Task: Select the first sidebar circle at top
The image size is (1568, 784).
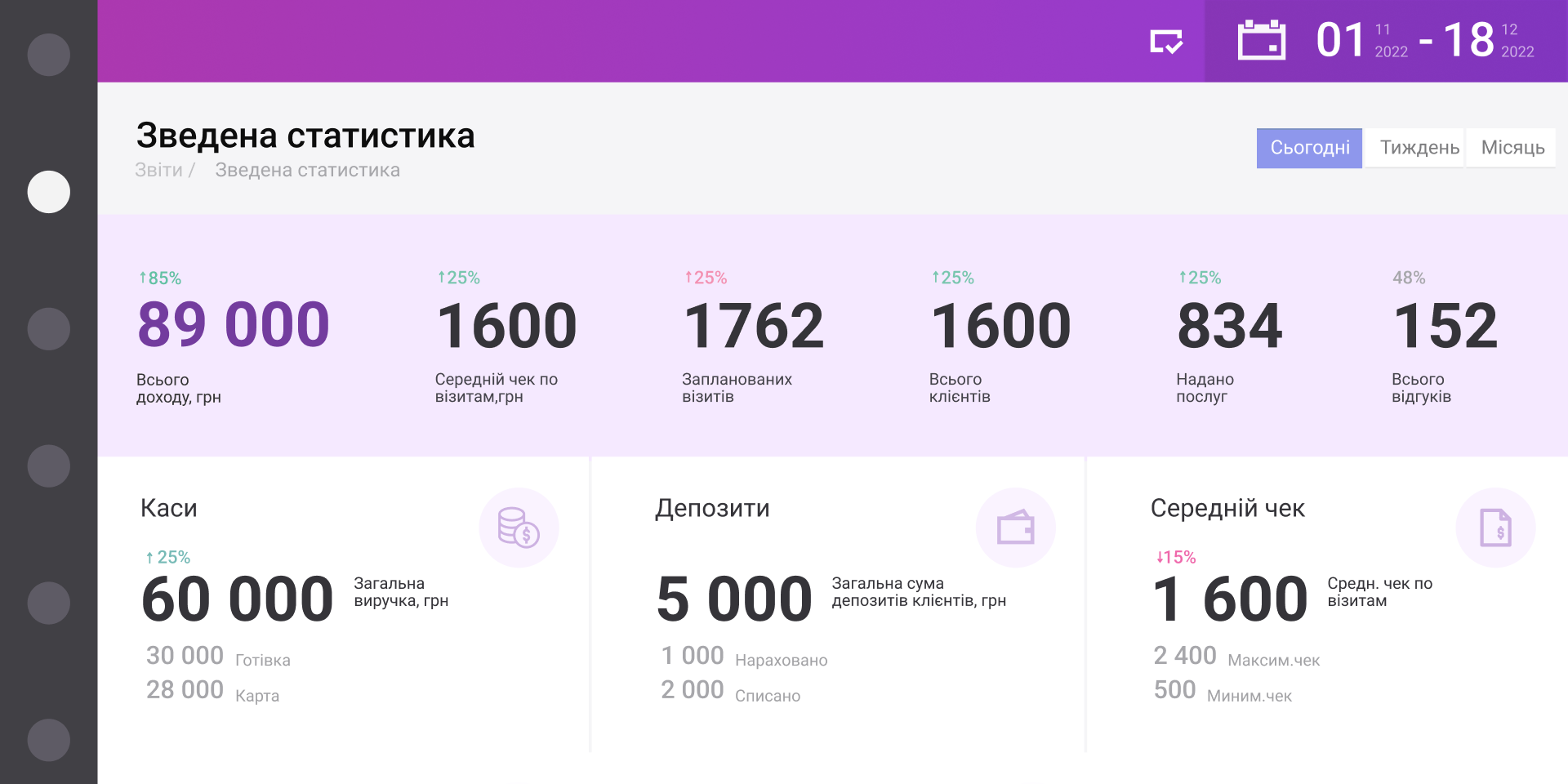Action: click(49, 55)
